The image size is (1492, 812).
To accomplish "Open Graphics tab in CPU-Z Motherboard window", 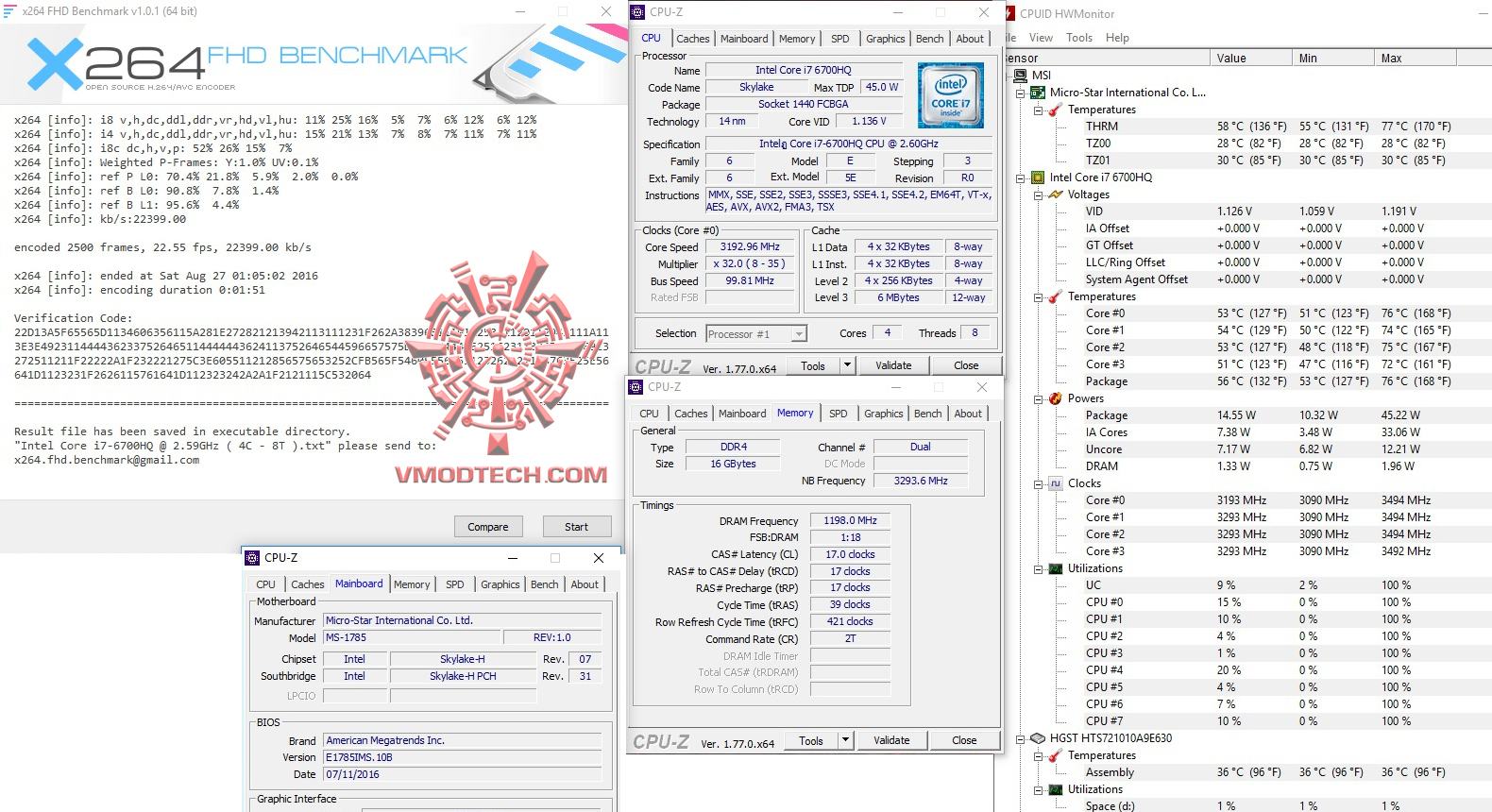I will pyautogui.click(x=500, y=584).
